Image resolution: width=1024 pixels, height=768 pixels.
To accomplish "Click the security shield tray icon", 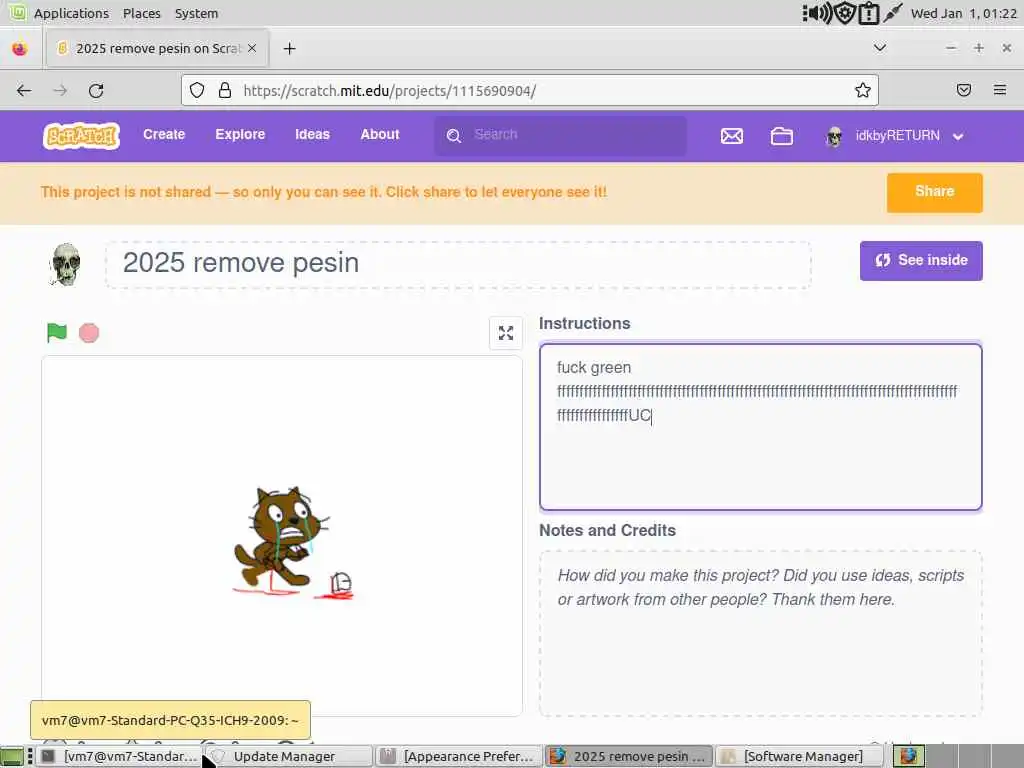I will [x=845, y=13].
